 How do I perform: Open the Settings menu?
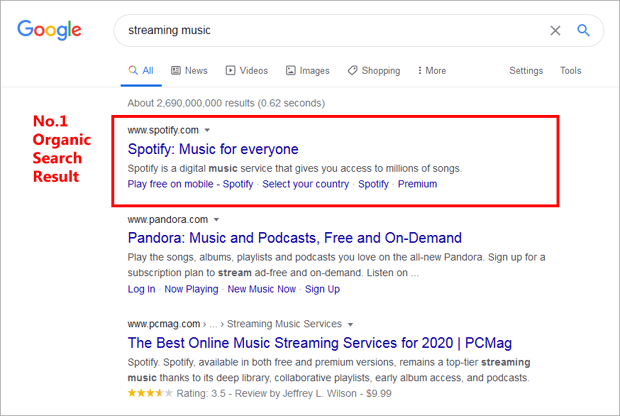(526, 71)
